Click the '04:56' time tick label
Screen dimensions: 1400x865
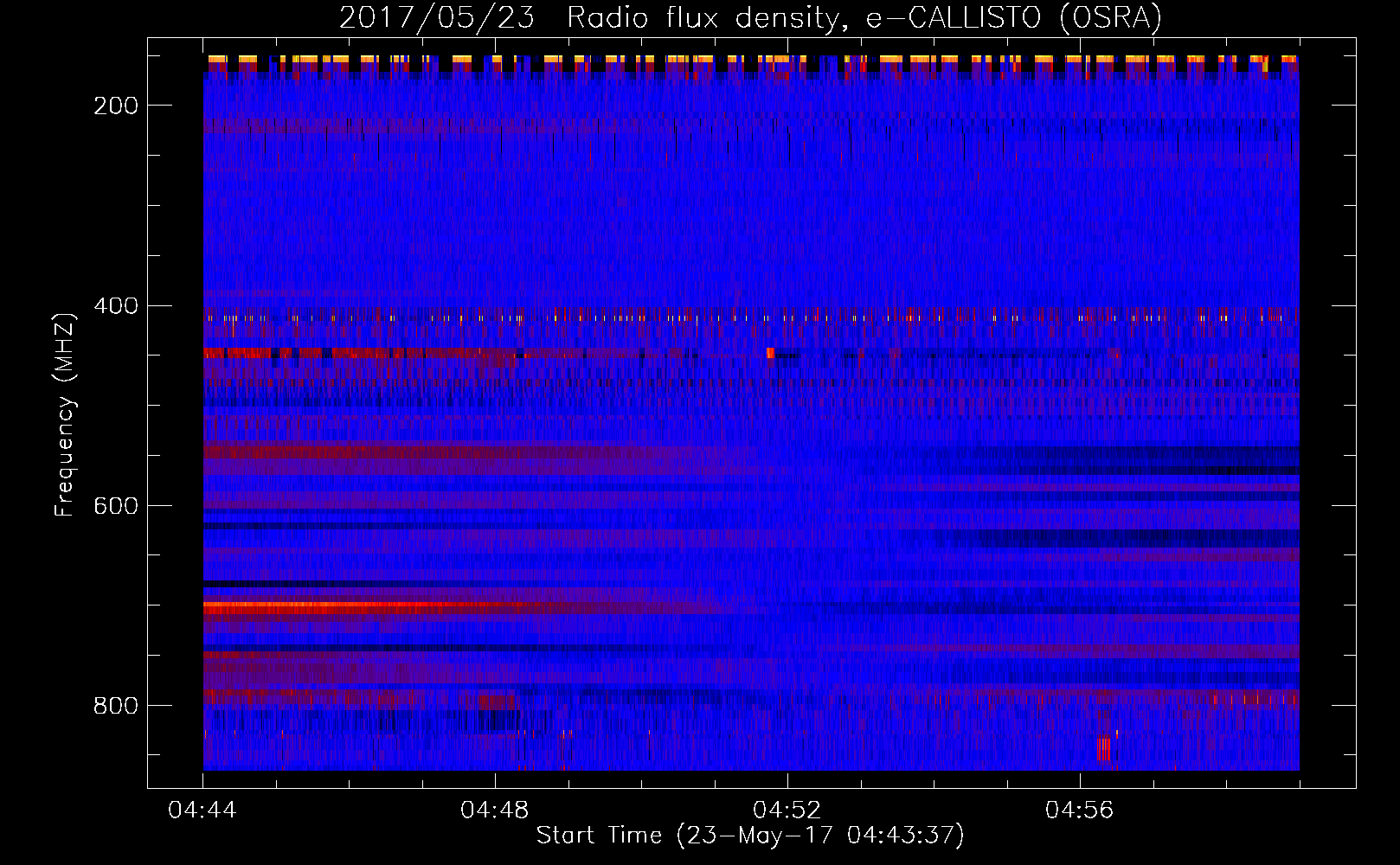(x=1080, y=811)
